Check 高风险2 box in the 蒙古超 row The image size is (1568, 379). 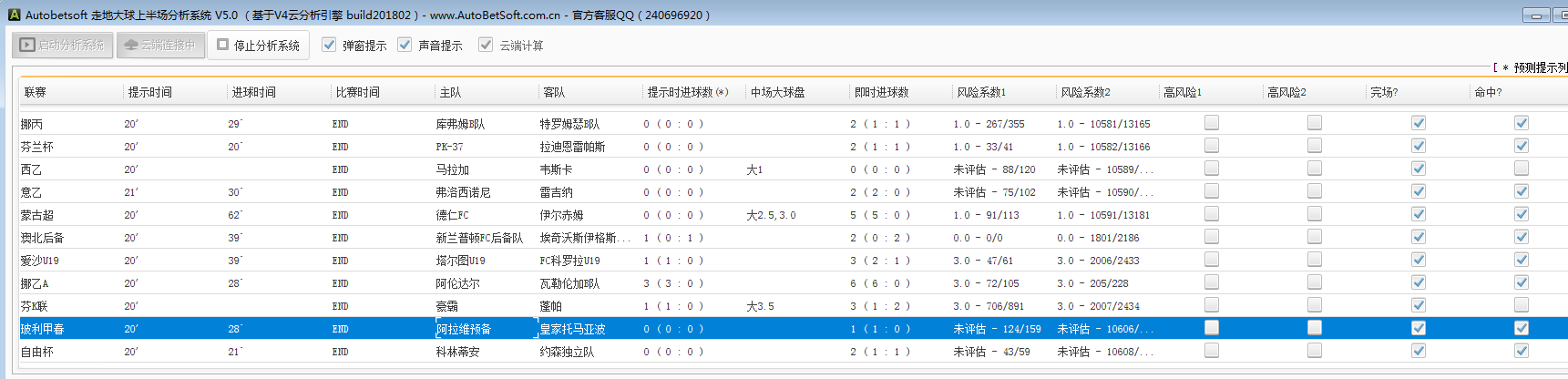click(1315, 214)
